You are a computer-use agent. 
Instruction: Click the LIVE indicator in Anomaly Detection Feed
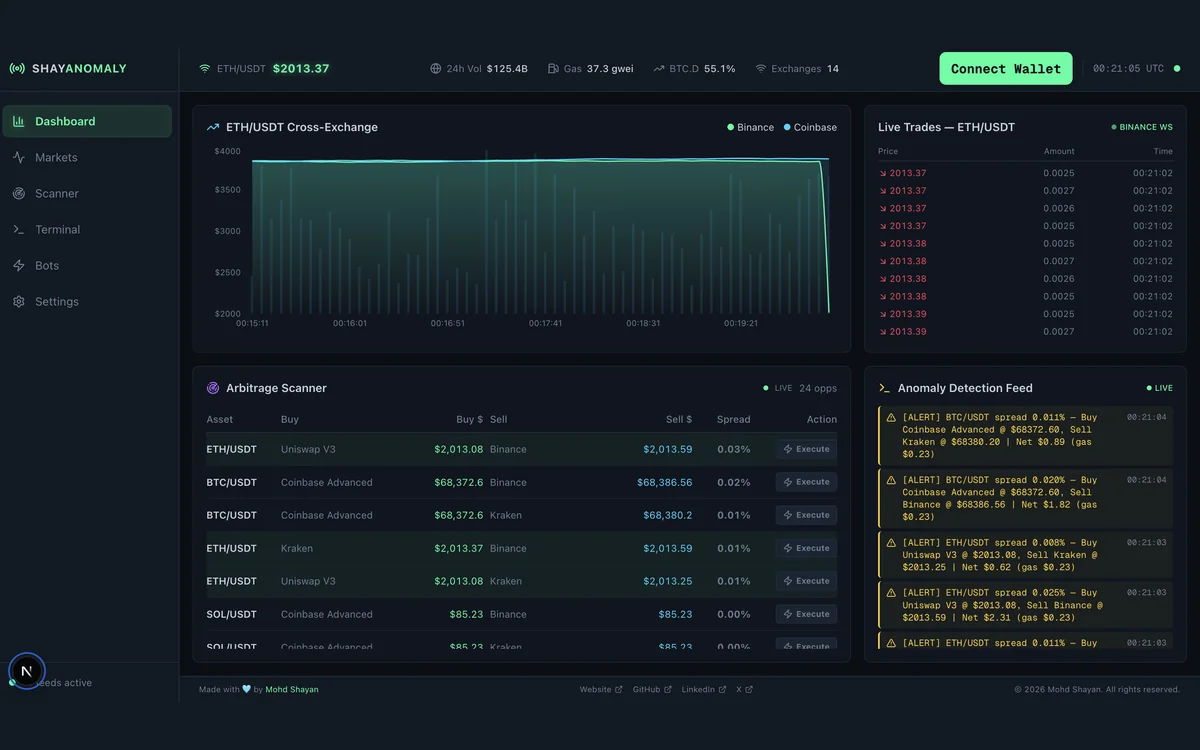1160,388
